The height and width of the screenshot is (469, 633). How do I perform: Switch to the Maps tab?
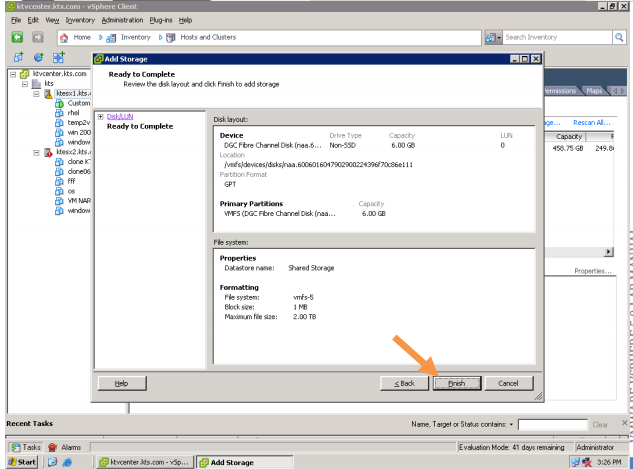pos(594,91)
